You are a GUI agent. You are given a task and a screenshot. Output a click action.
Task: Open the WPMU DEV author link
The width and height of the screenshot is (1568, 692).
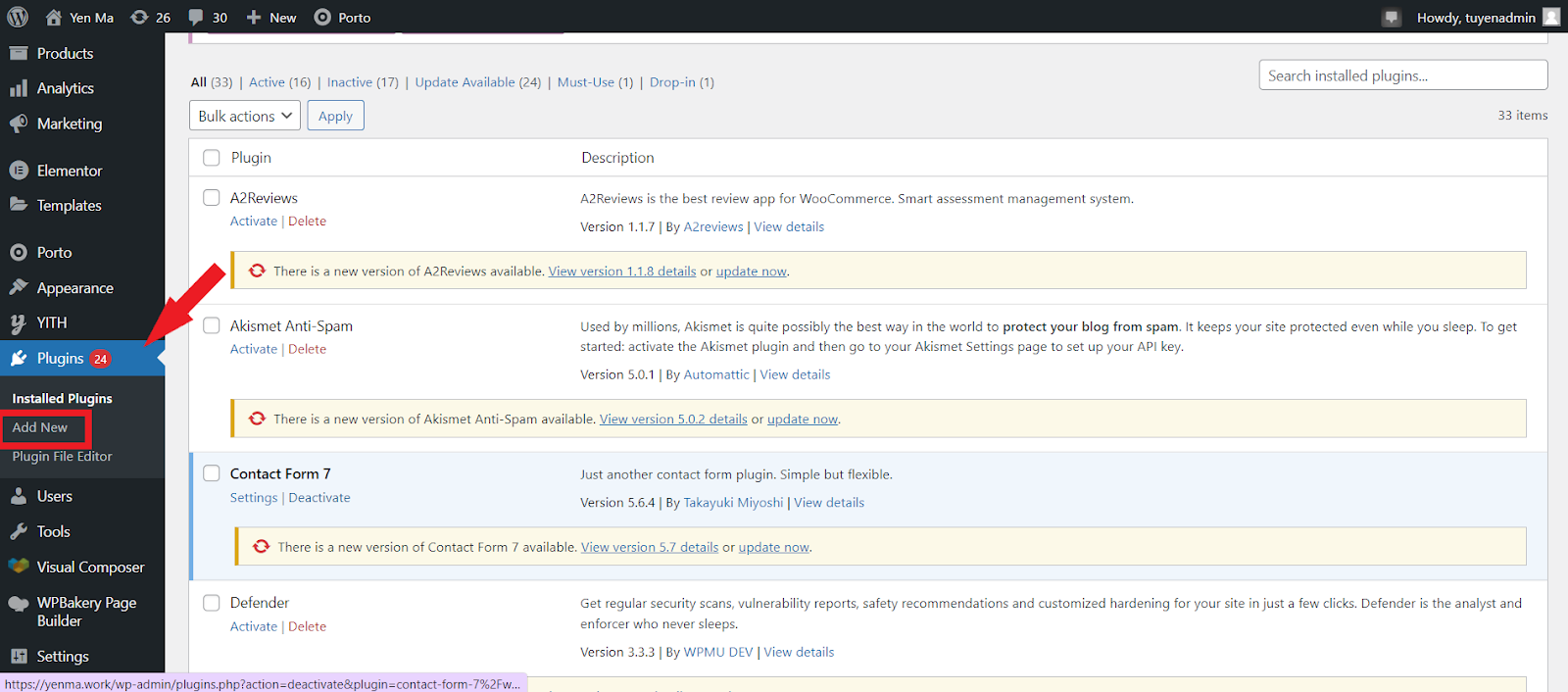click(718, 652)
